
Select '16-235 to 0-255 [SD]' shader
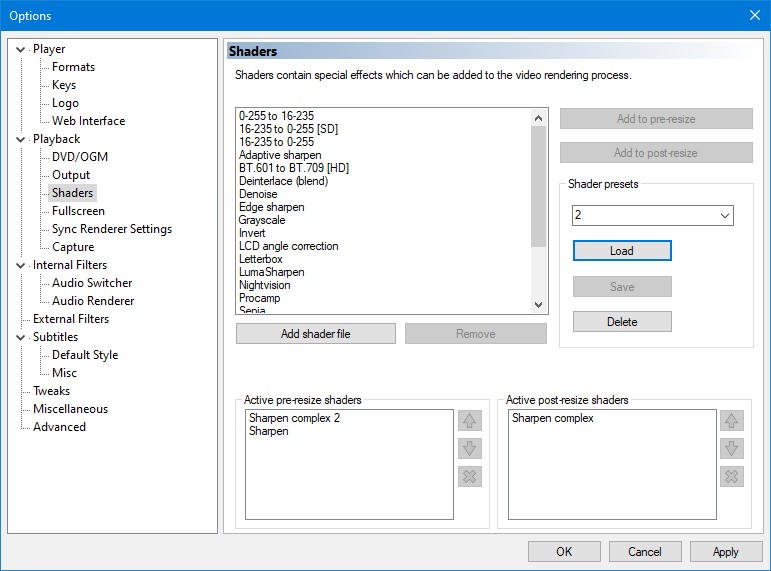tap(289, 129)
